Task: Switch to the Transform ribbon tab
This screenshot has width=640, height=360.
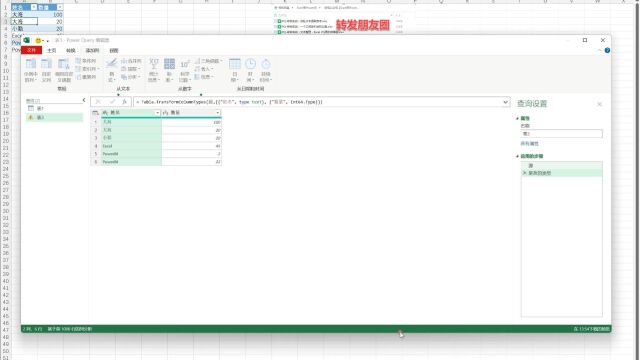Action: pos(71,50)
